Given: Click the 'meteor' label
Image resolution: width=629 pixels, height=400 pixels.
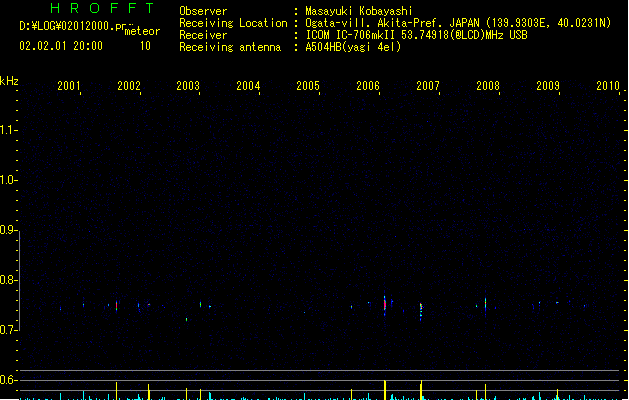Looking at the screenshot, I should click(x=142, y=31).
